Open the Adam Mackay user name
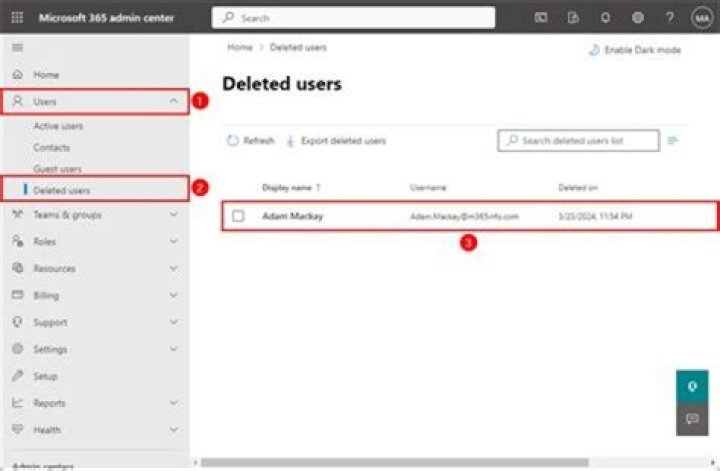This screenshot has width=720, height=471. [292, 216]
